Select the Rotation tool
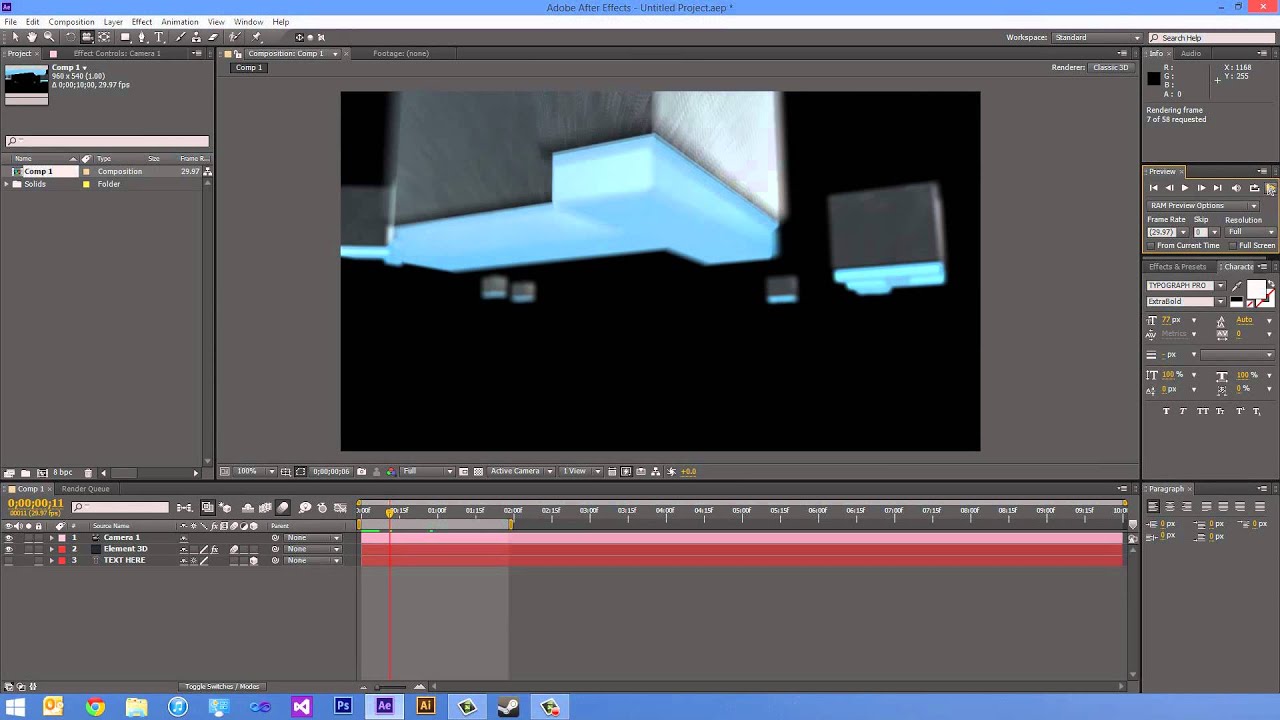 pos(70,37)
